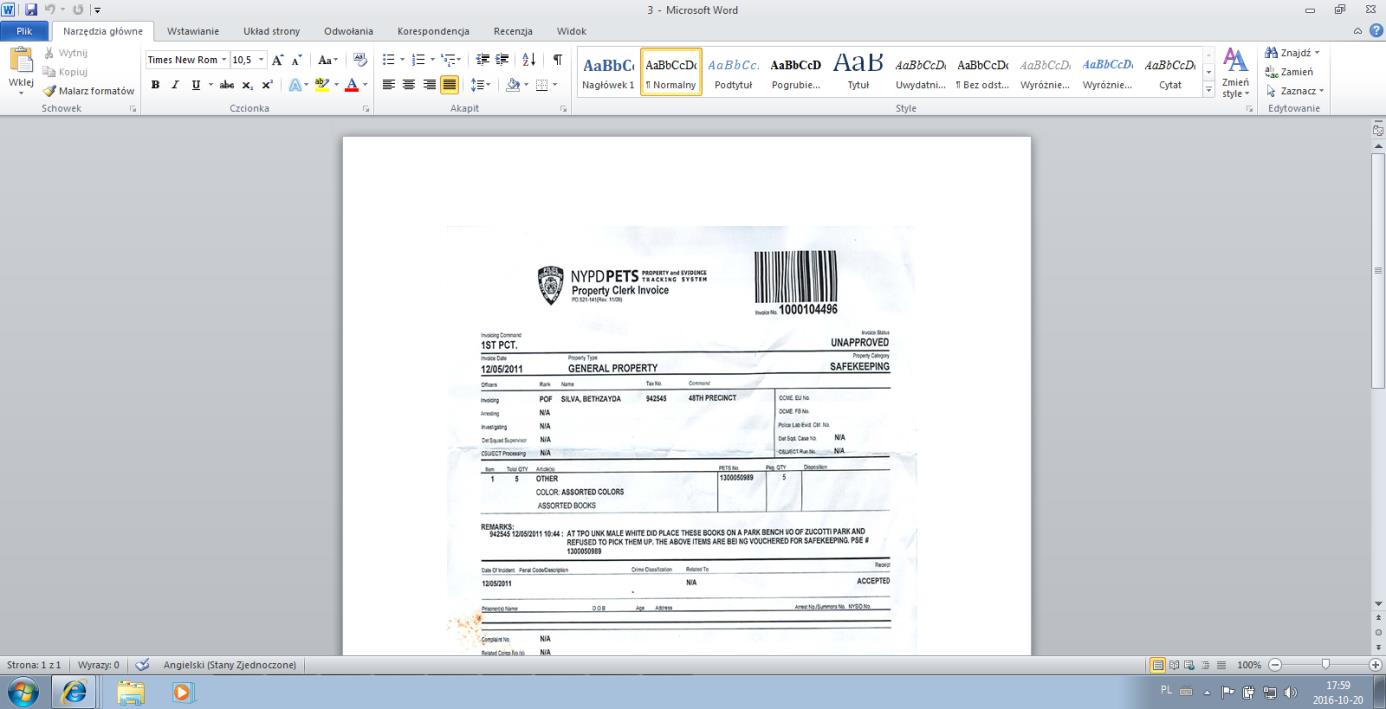The height and width of the screenshot is (709, 1386).
Task: Switch to the Wstawianie tab
Action: point(192,31)
